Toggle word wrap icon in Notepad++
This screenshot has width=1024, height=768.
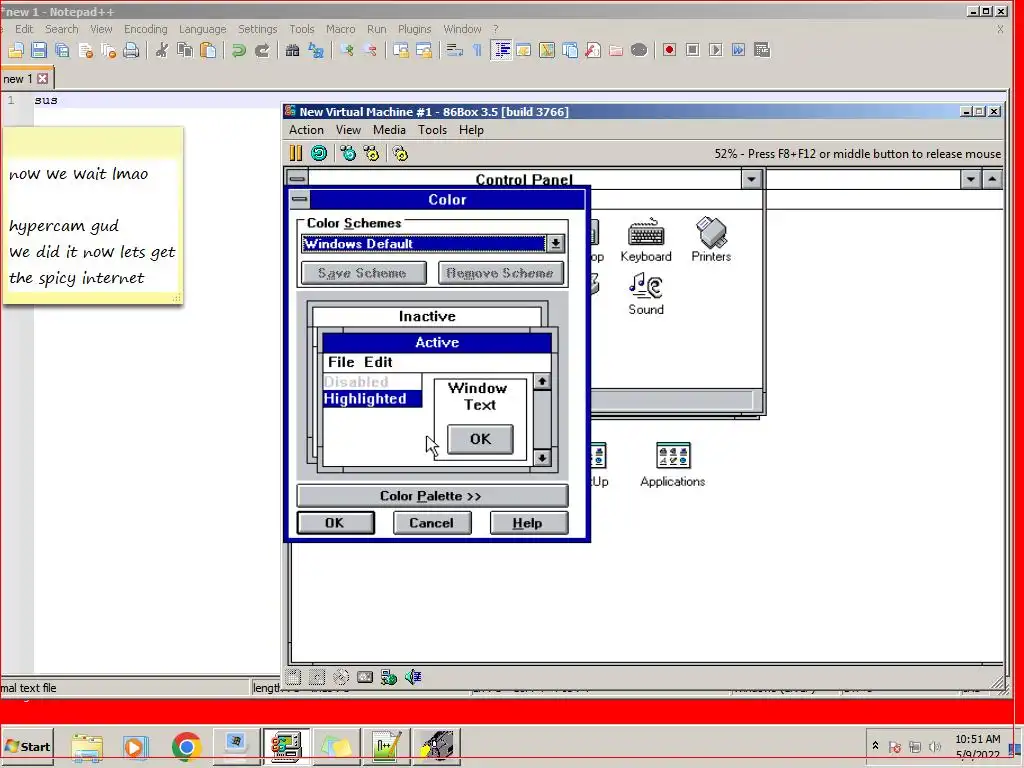455,50
